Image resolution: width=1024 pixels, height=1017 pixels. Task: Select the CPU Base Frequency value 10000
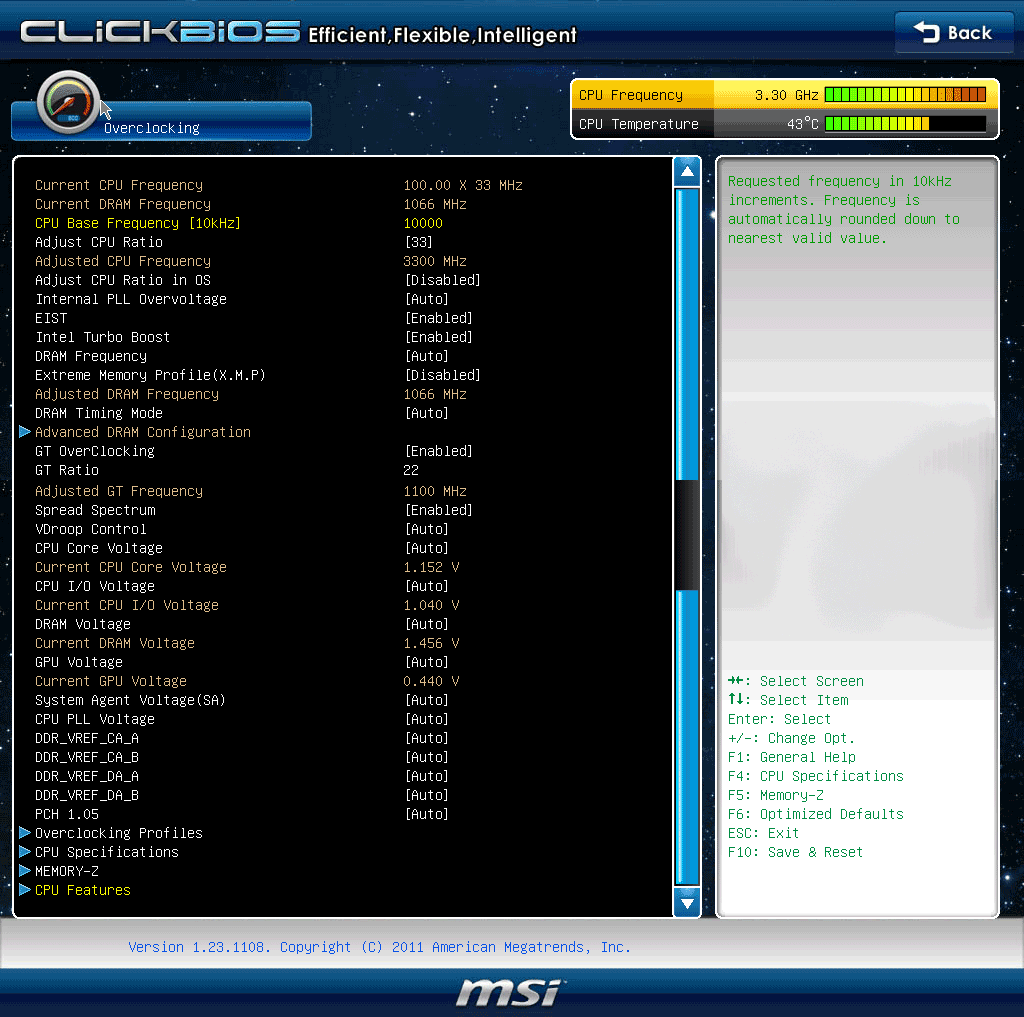423,223
